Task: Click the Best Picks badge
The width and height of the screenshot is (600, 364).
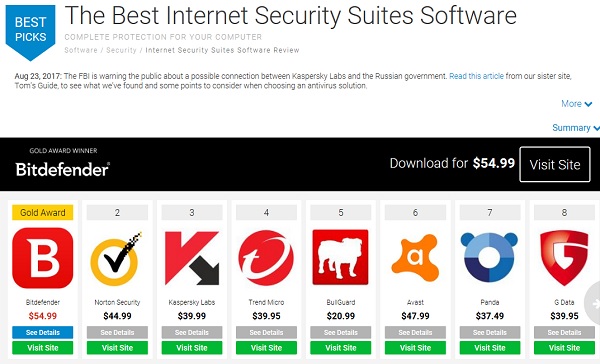Action: pyautogui.click(x=30, y=32)
